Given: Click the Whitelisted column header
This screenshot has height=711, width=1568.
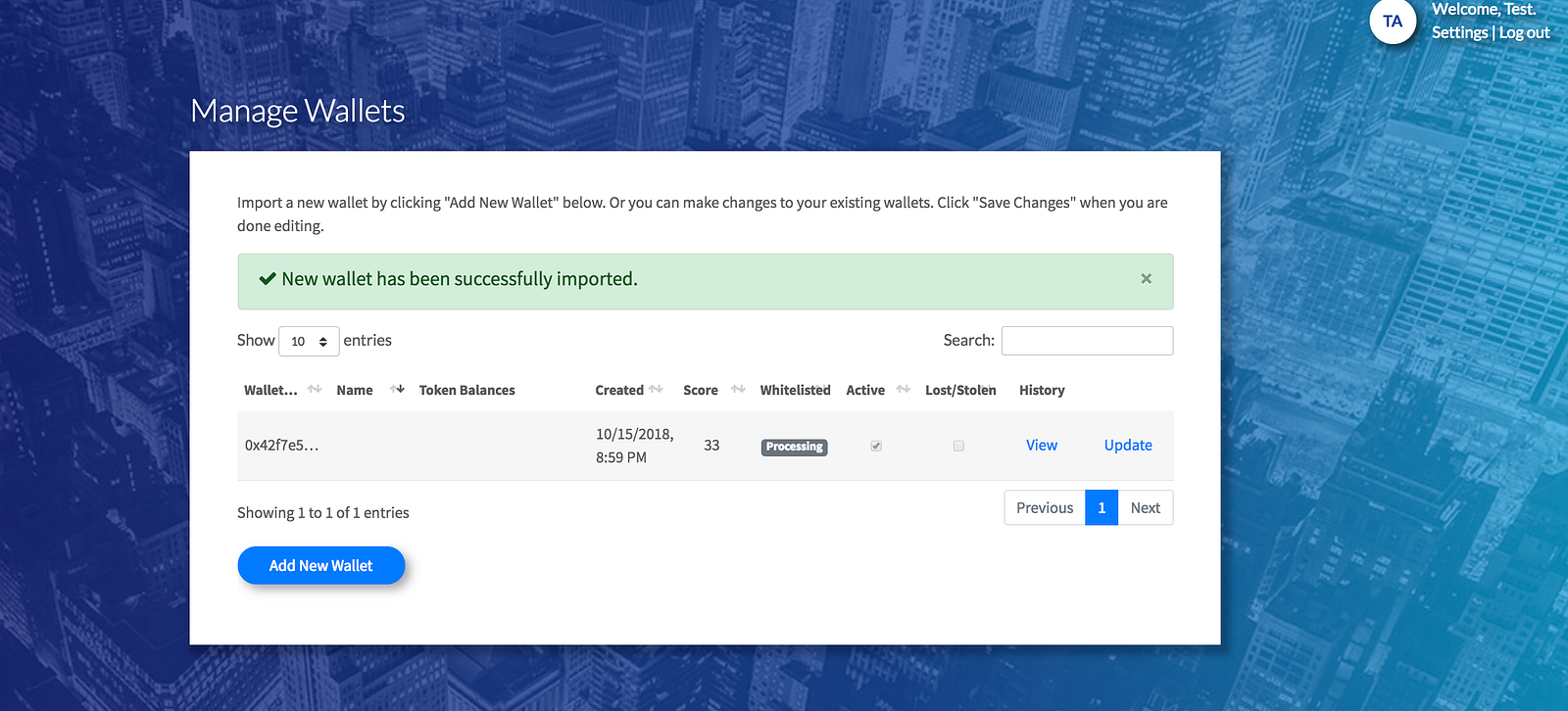Looking at the screenshot, I should (796, 390).
